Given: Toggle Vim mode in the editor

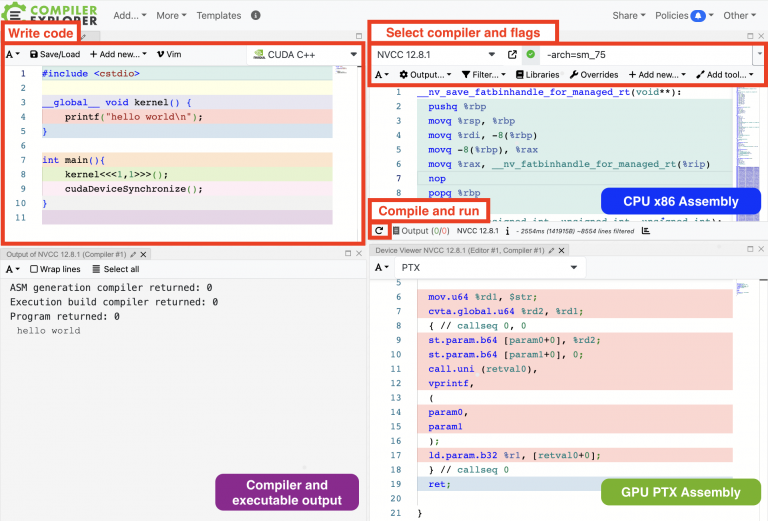Looking at the screenshot, I should (169, 54).
